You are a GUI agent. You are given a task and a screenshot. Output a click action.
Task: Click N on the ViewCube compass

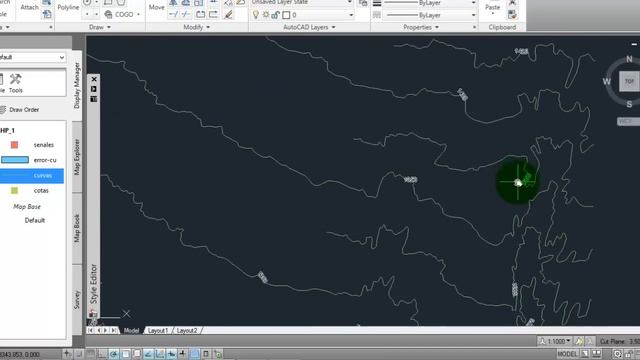[629, 59]
